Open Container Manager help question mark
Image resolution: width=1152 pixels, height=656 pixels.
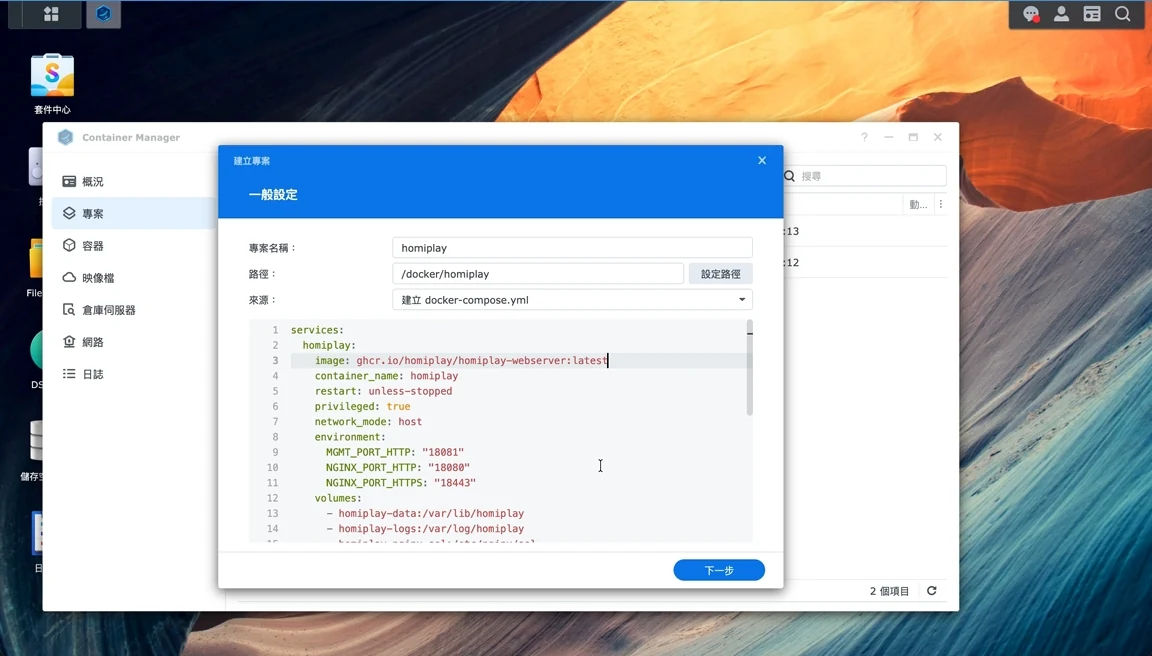[x=865, y=137]
